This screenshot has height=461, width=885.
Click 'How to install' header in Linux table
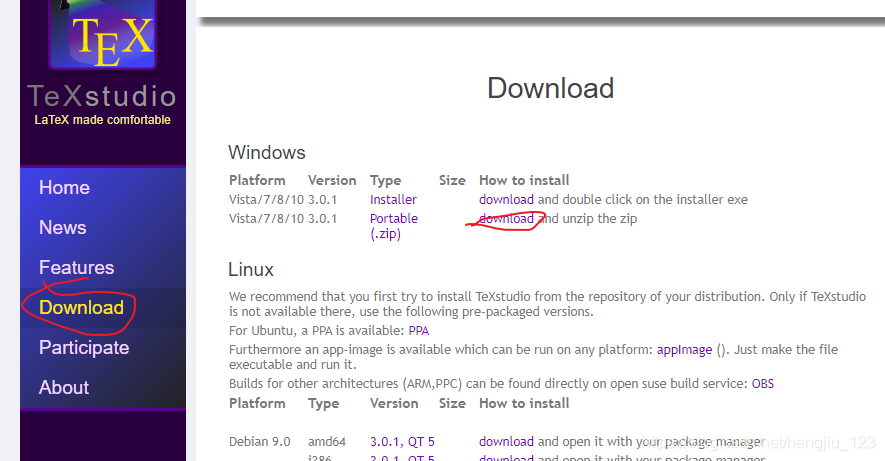coord(524,403)
